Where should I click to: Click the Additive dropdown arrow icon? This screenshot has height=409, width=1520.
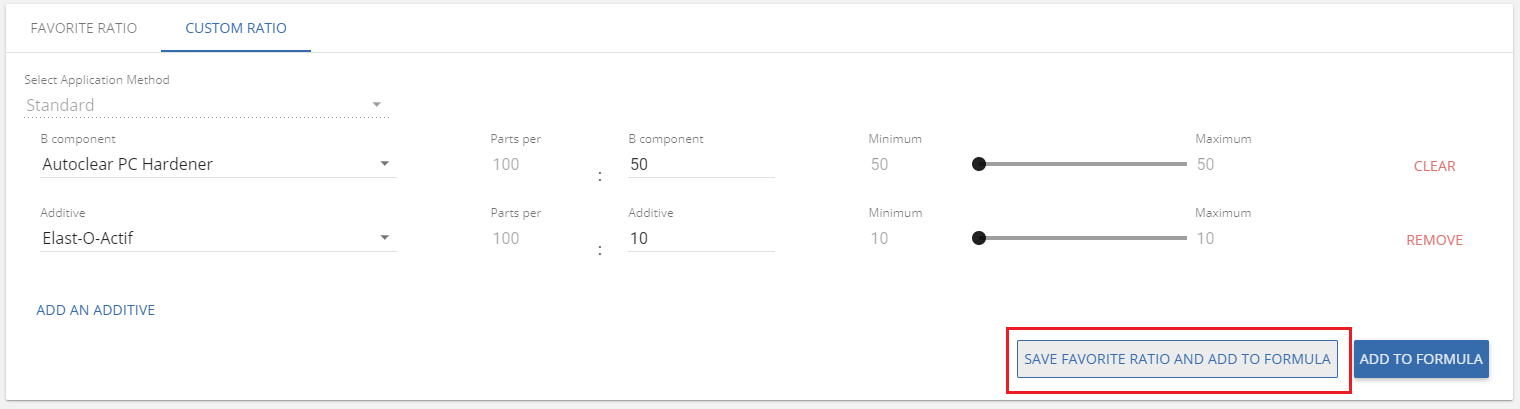(x=385, y=238)
